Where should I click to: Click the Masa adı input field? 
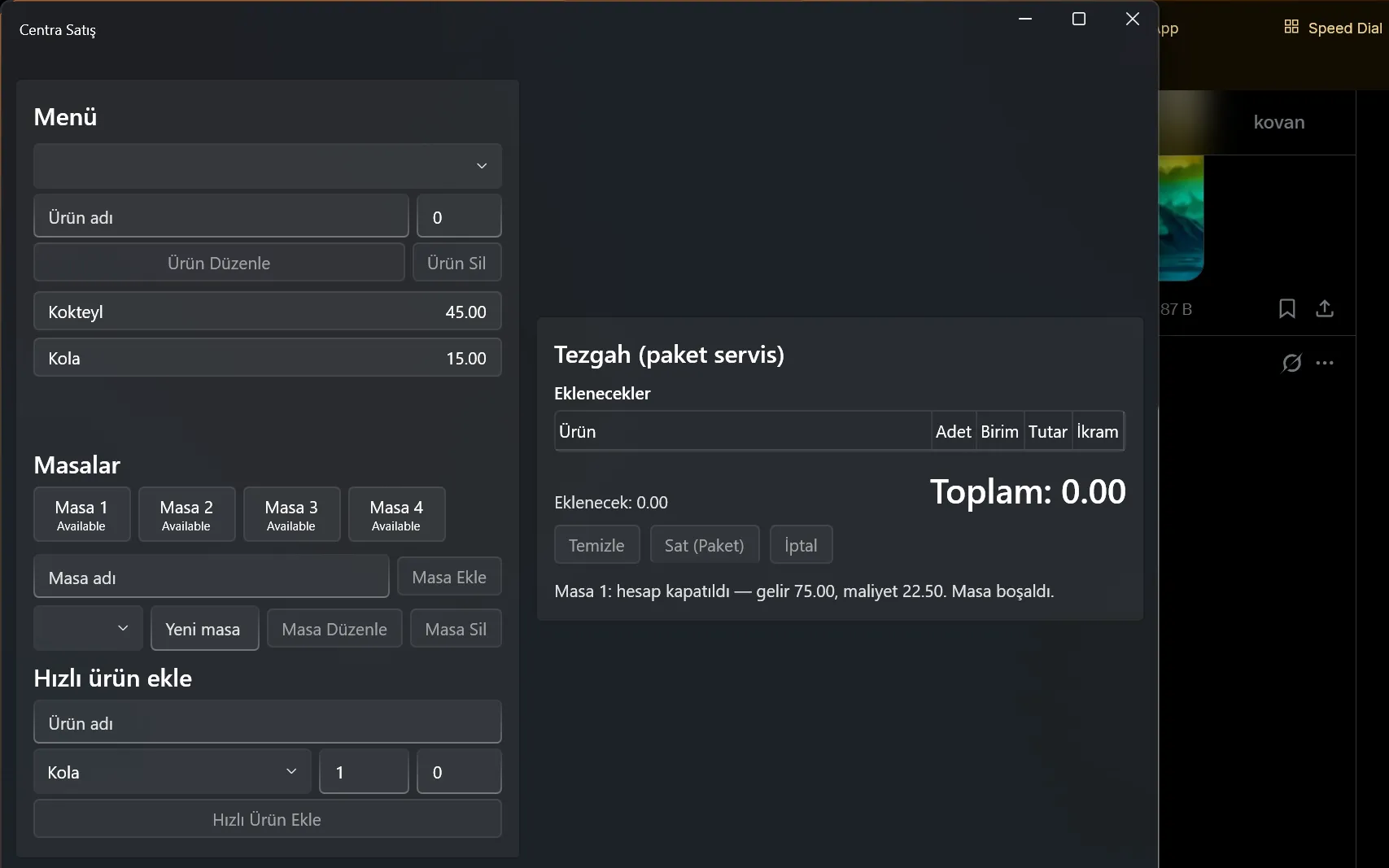click(x=211, y=577)
